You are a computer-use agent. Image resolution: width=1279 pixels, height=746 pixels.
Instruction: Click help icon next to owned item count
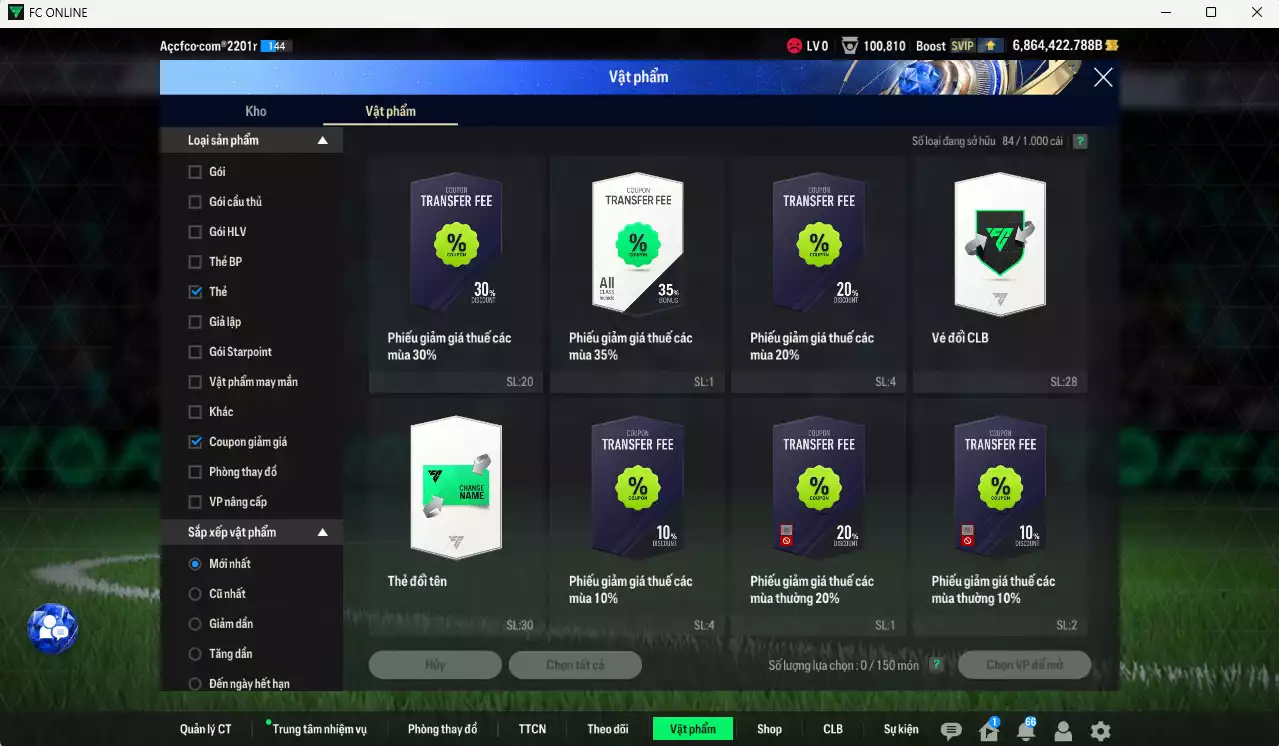pos(1080,142)
